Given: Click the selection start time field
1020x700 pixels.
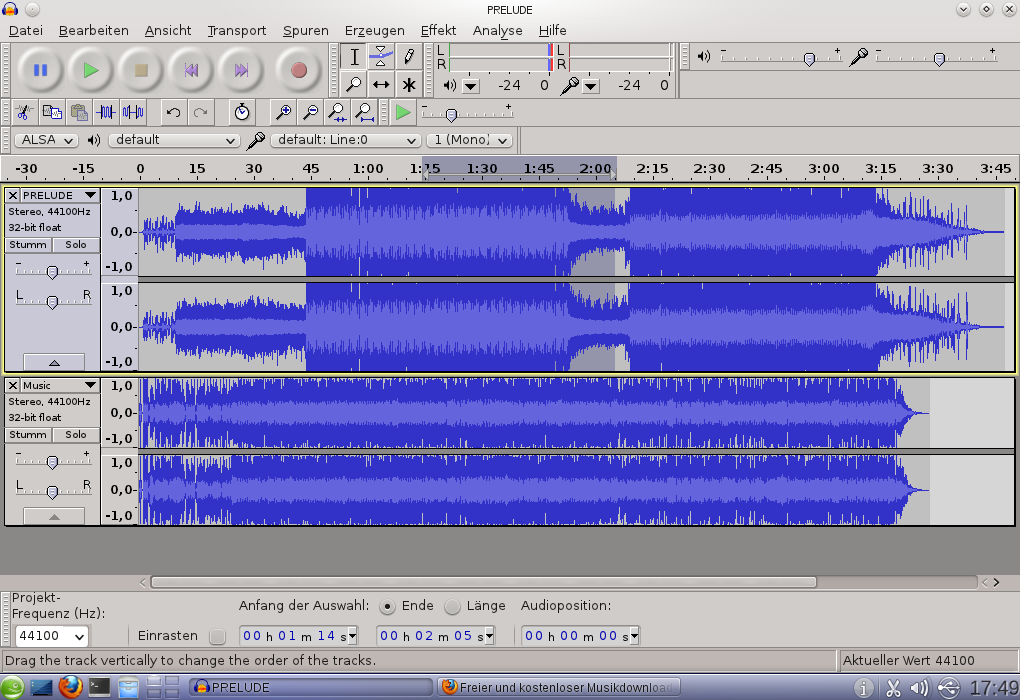Looking at the screenshot, I should pyautogui.click(x=299, y=636).
